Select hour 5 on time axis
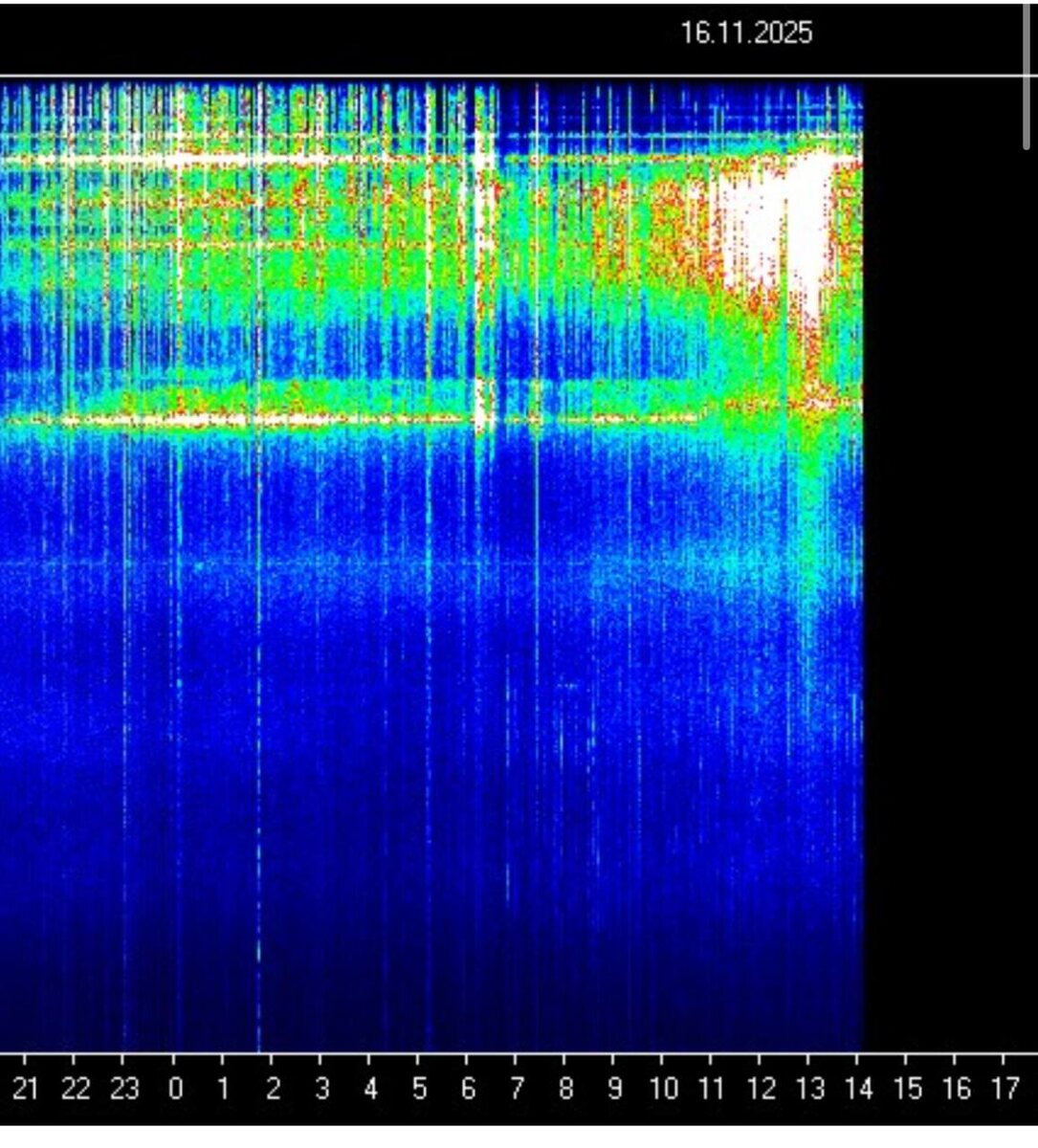This screenshot has width=1038, height=1148. tap(419, 1089)
